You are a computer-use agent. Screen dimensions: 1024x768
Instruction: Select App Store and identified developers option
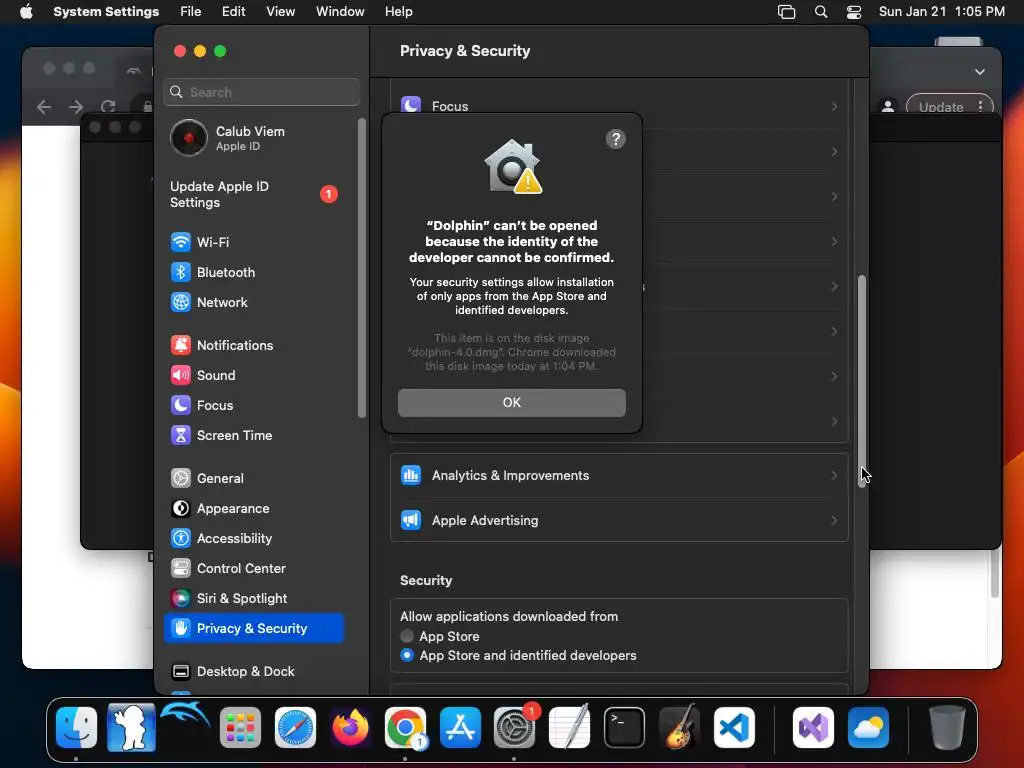407,655
